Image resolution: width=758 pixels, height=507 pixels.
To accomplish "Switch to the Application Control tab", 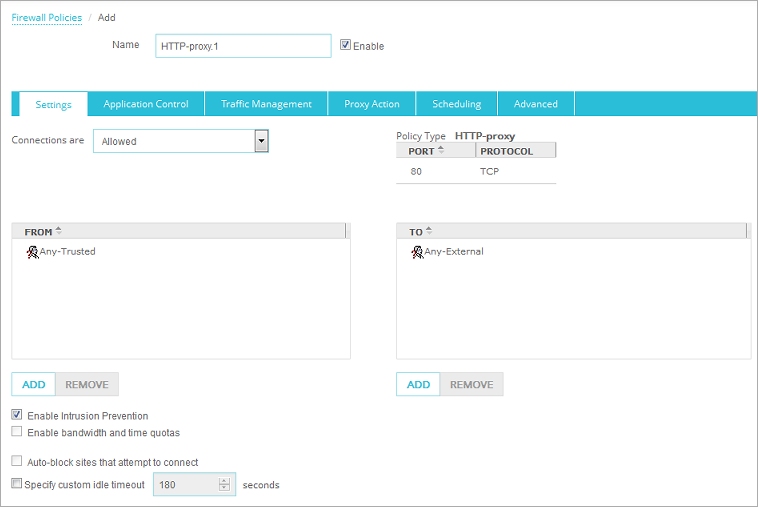I will (146, 104).
